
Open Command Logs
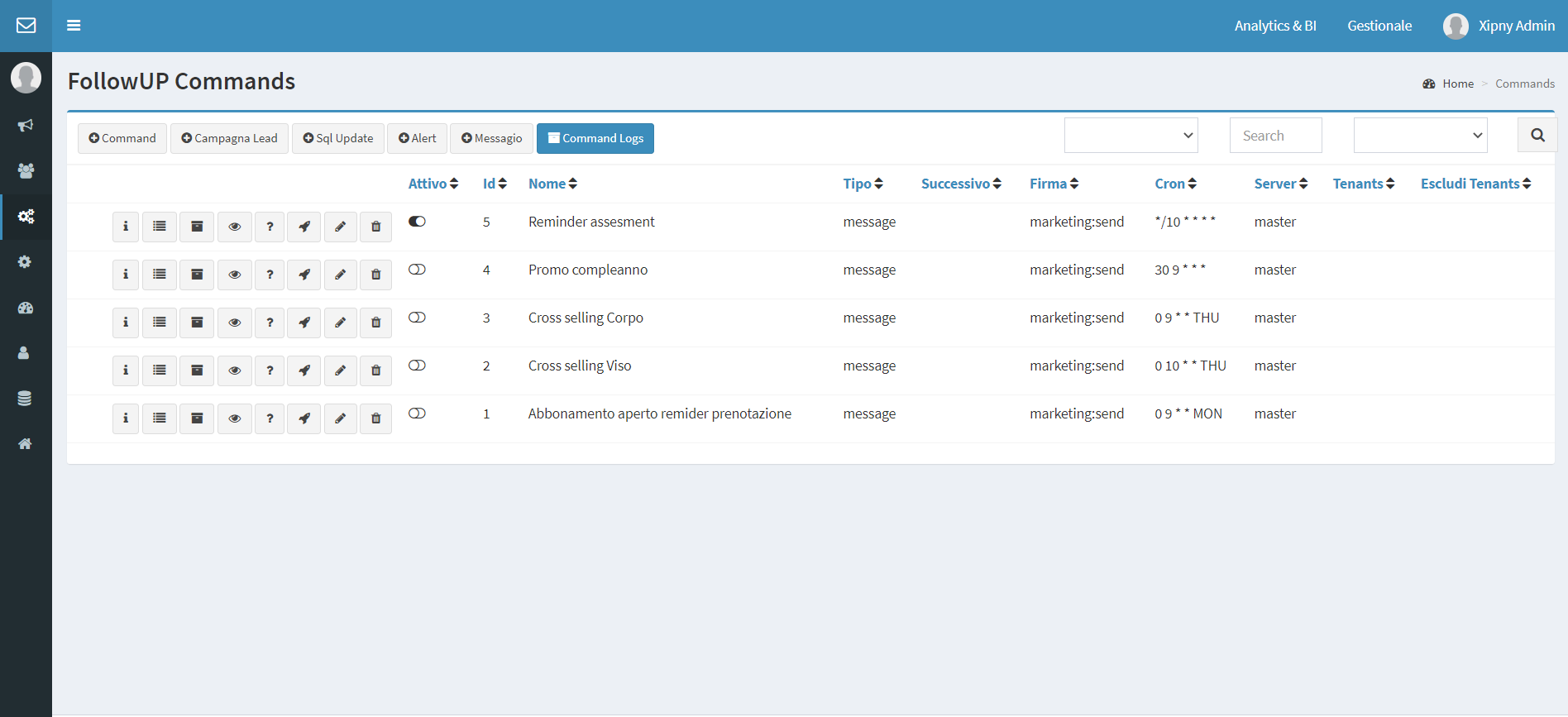595,138
